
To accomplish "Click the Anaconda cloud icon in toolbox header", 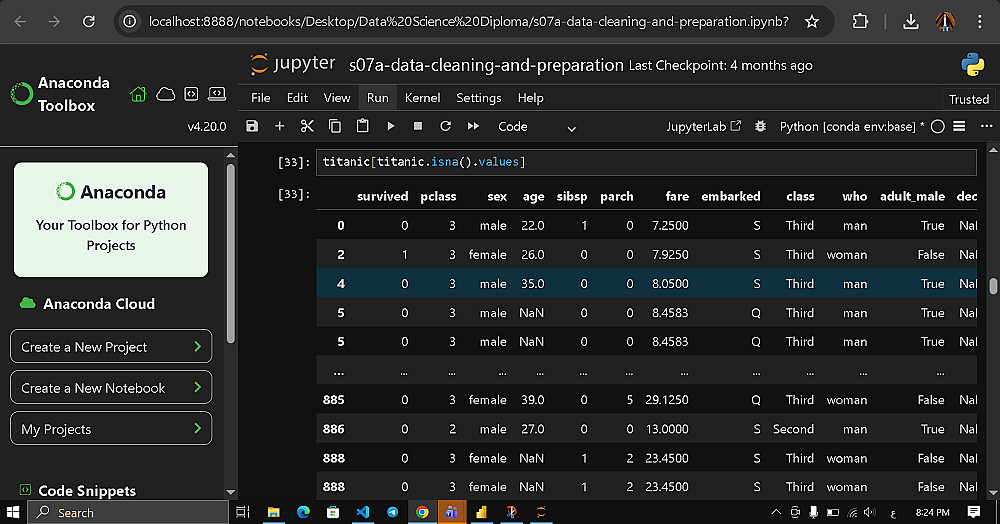I will (165, 94).
